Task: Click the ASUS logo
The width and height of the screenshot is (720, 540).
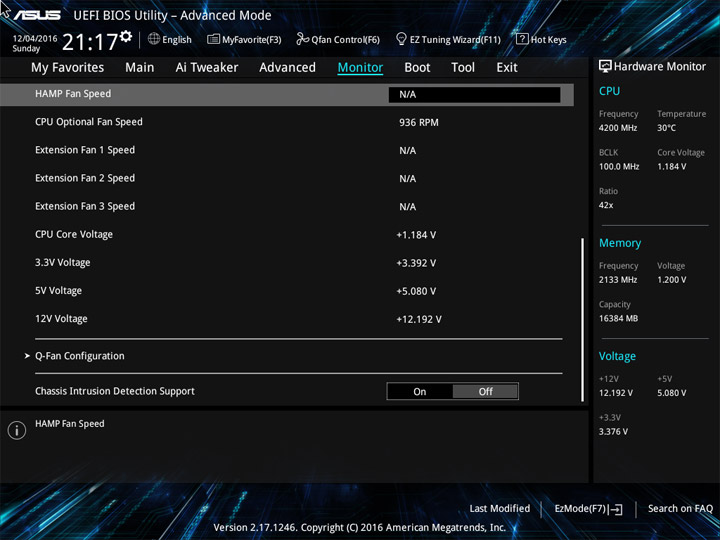Action: click(x=37, y=15)
